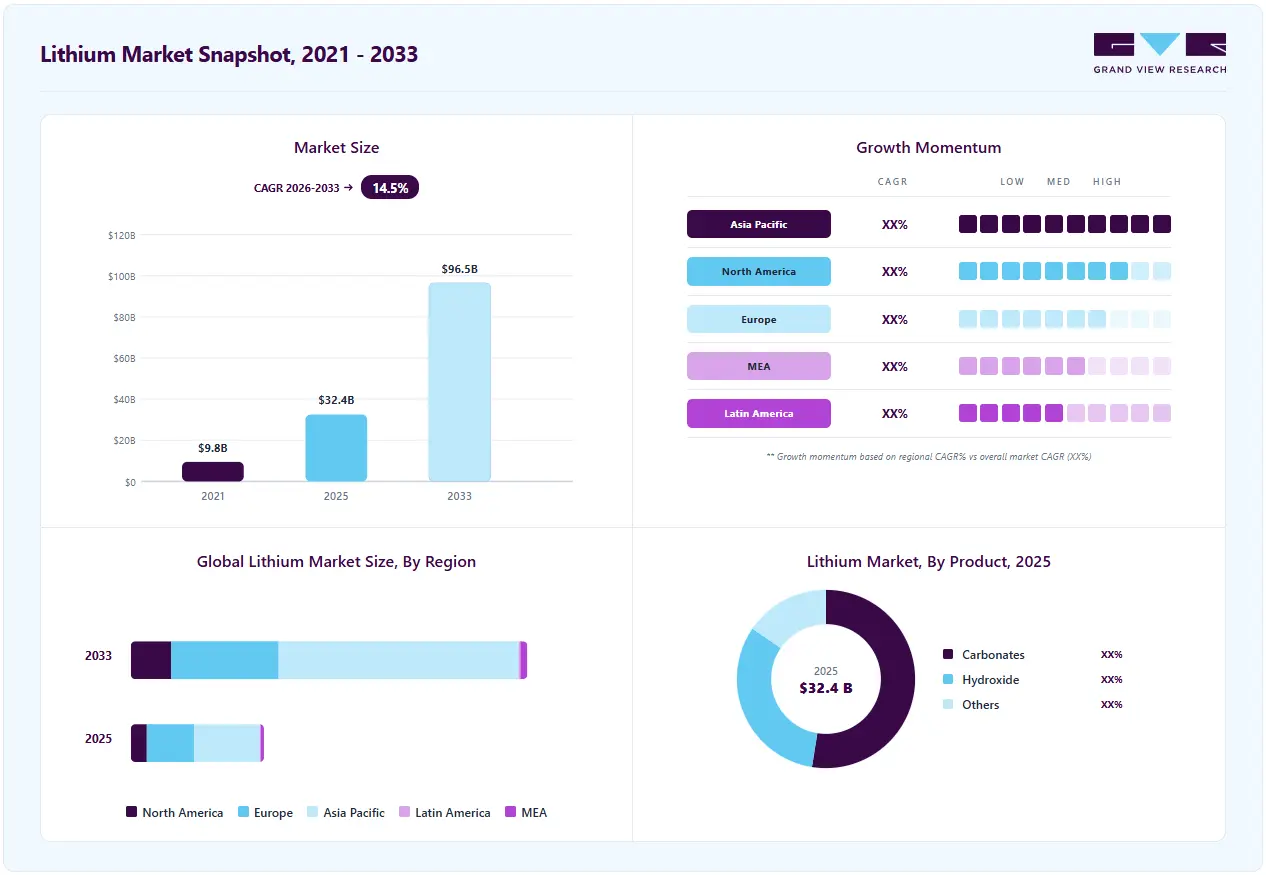Click the $96.5B value label

(460, 269)
